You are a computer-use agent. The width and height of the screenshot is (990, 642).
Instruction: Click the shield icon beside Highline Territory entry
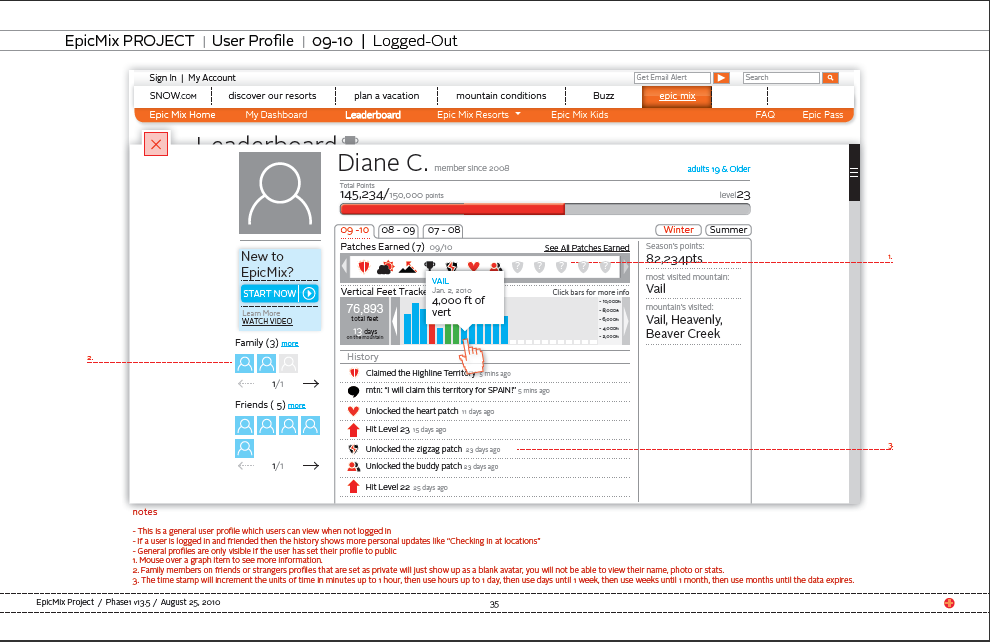pyautogui.click(x=354, y=373)
